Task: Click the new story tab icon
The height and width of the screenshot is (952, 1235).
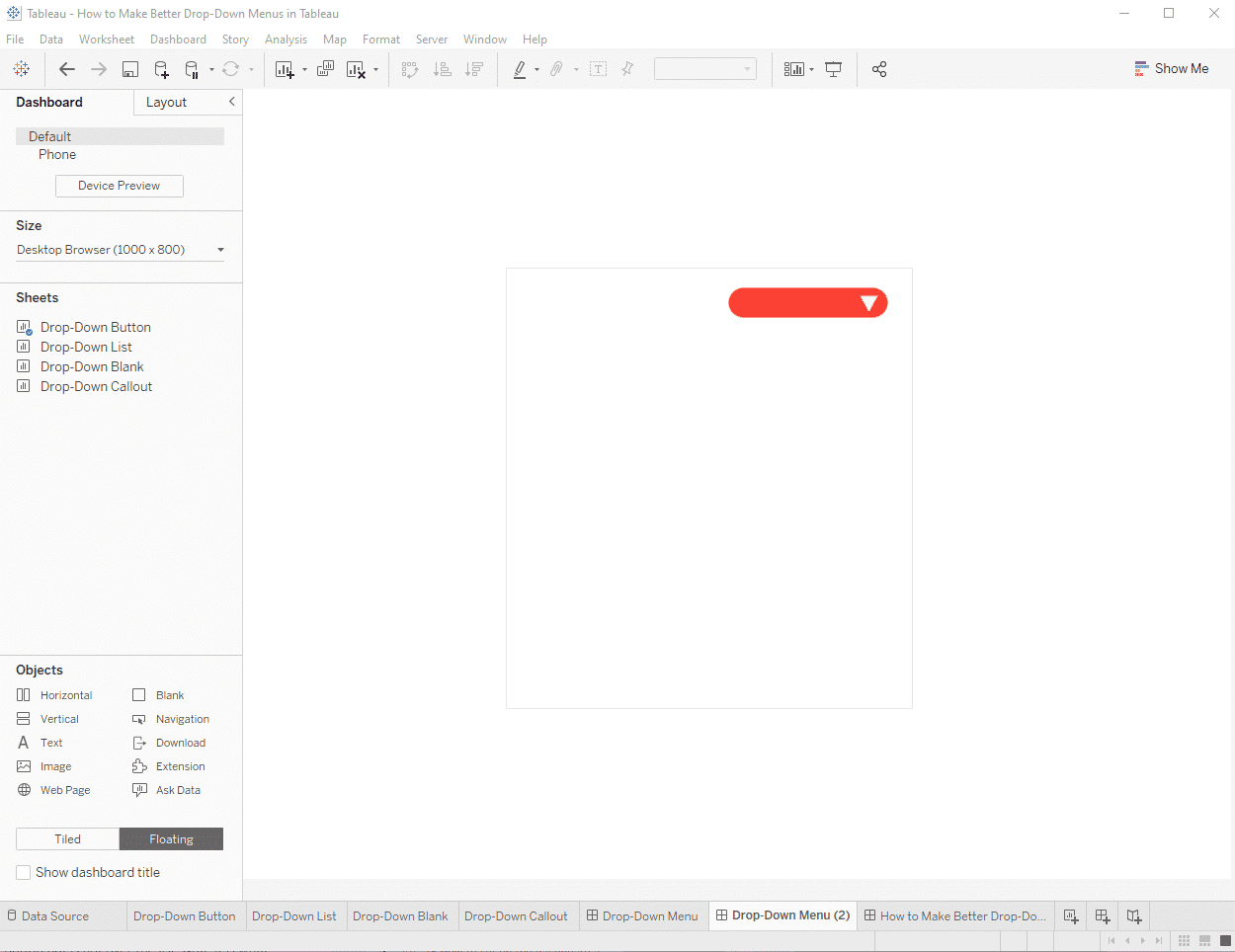Action: coord(1134,916)
